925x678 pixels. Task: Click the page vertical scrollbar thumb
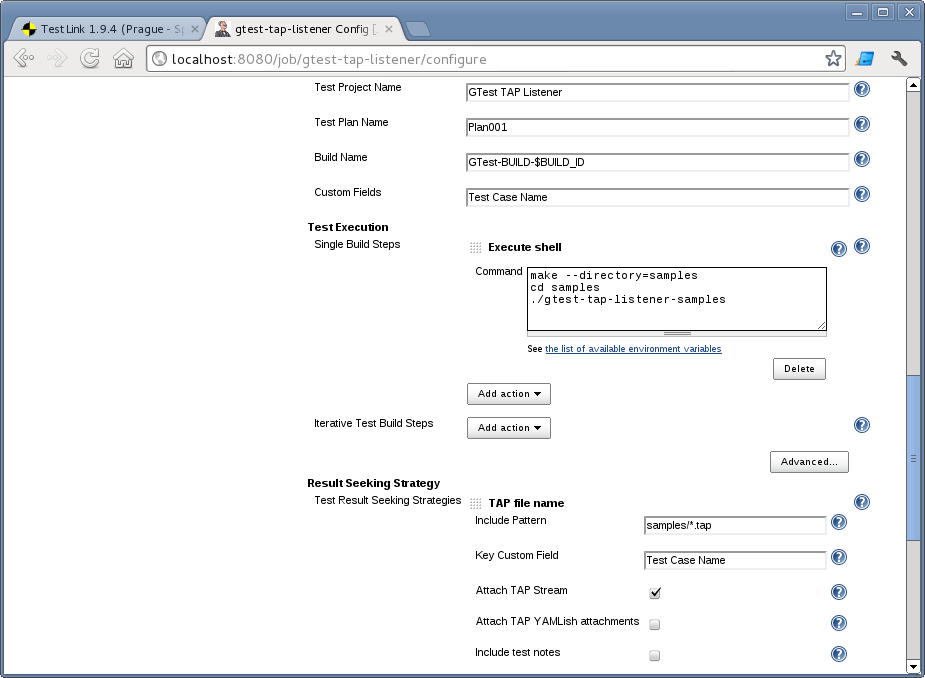point(913,457)
